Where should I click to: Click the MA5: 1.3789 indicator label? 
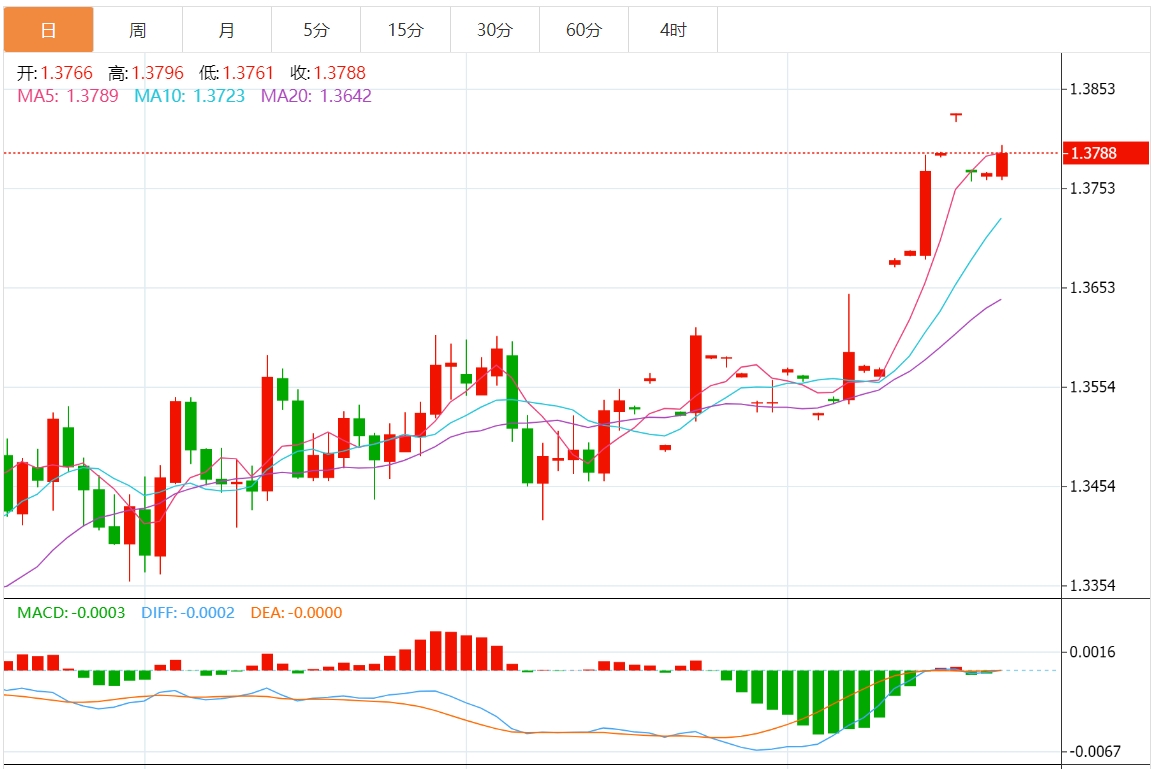[x=67, y=96]
